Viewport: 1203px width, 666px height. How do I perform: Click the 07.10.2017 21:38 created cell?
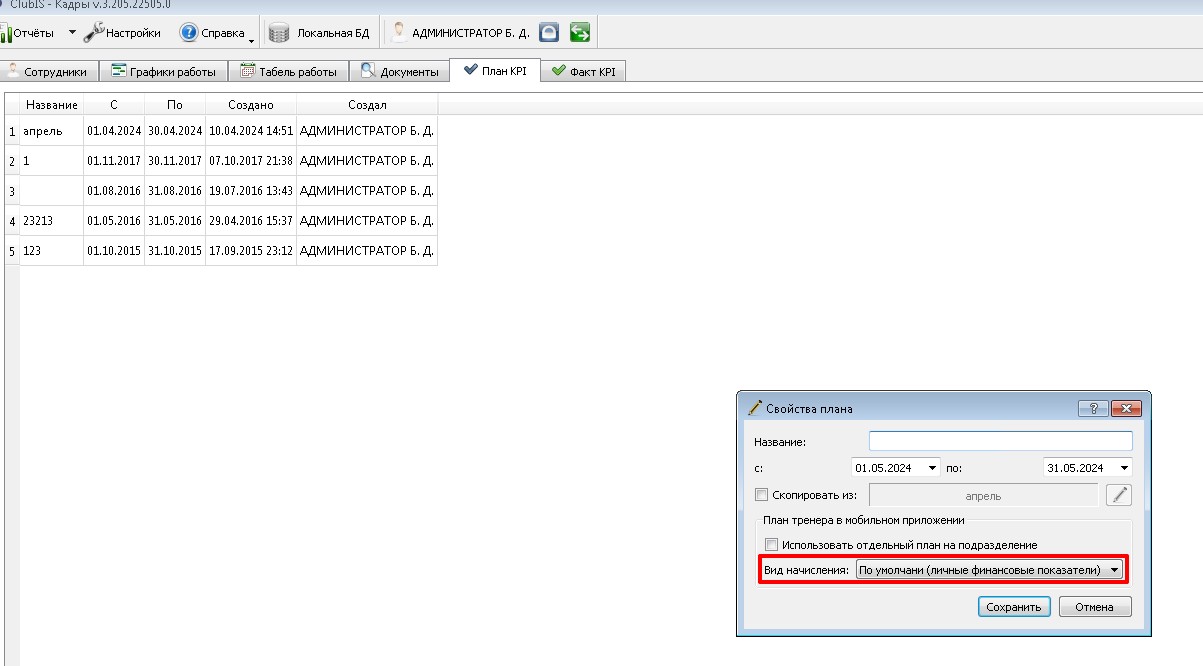click(x=251, y=161)
